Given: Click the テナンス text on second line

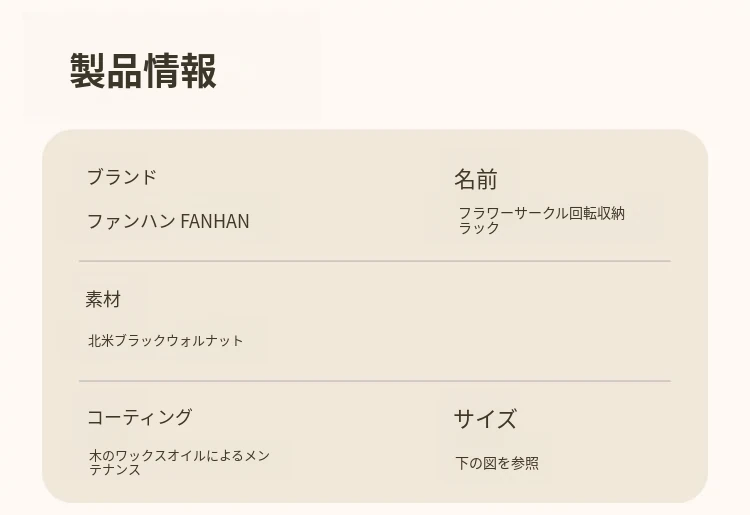Looking at the screenshot, I should click(115, 470).
